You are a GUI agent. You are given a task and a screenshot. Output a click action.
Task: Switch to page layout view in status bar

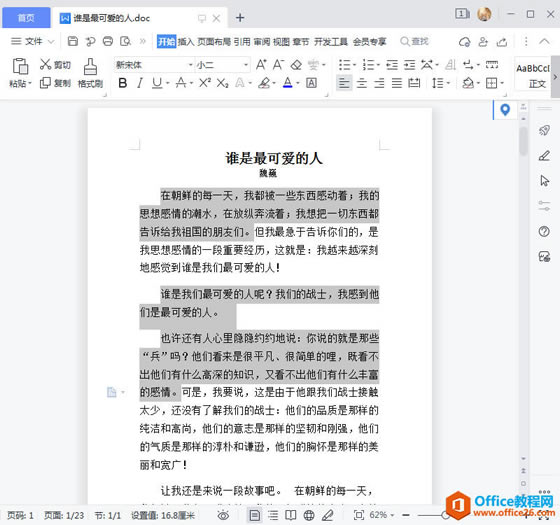tap(255, 515)
